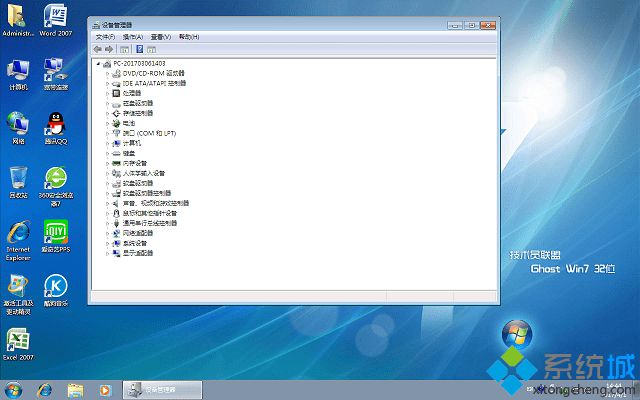Select the Internet Explorer desktop icon

coord(18,241)
